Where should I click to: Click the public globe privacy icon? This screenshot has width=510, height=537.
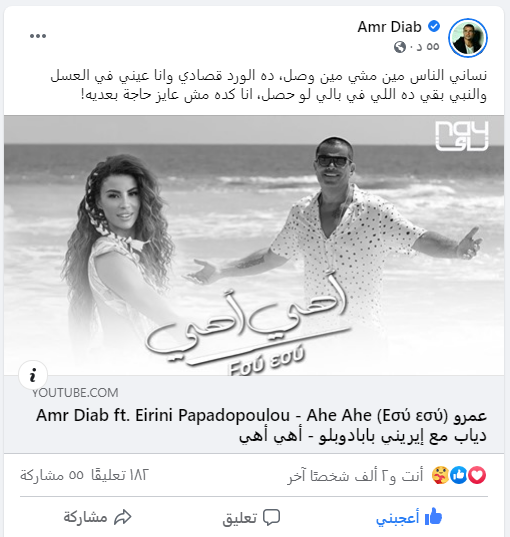[400, 47]
